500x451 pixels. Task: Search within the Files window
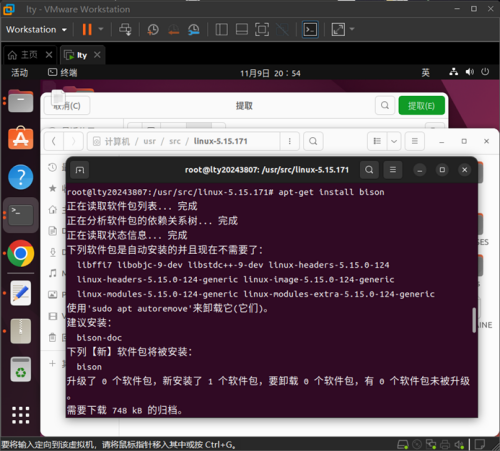pyautogui.click(x=313, y=141)
